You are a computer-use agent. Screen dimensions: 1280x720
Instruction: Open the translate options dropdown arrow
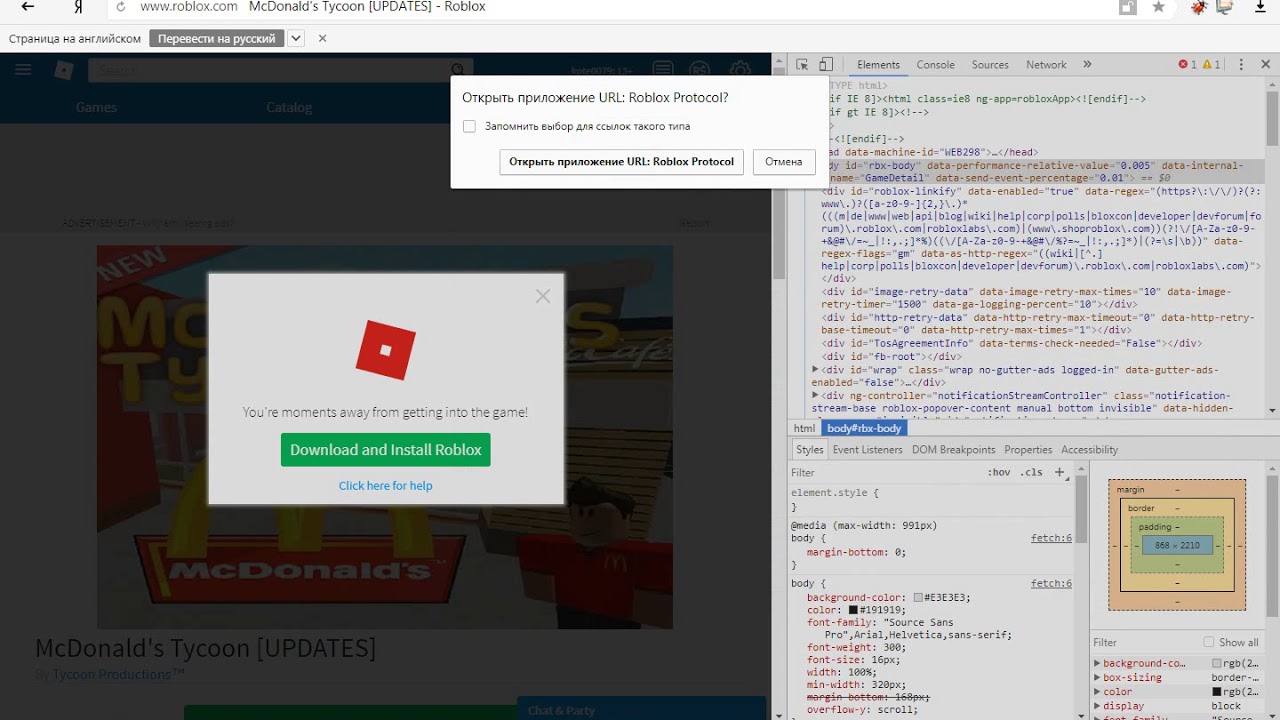tap(295, 39)
